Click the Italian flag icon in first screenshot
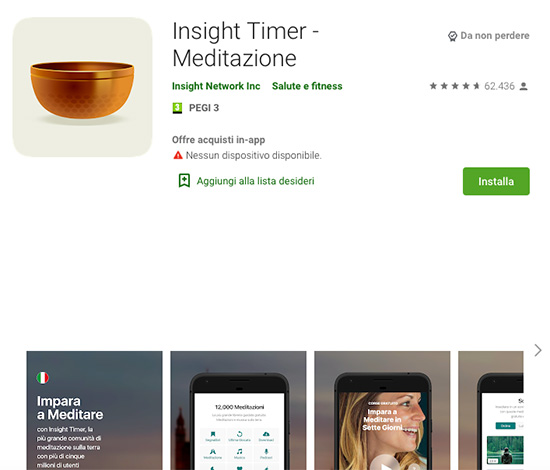The height and width of the screenshot is (470, 550). coord(43,378)
